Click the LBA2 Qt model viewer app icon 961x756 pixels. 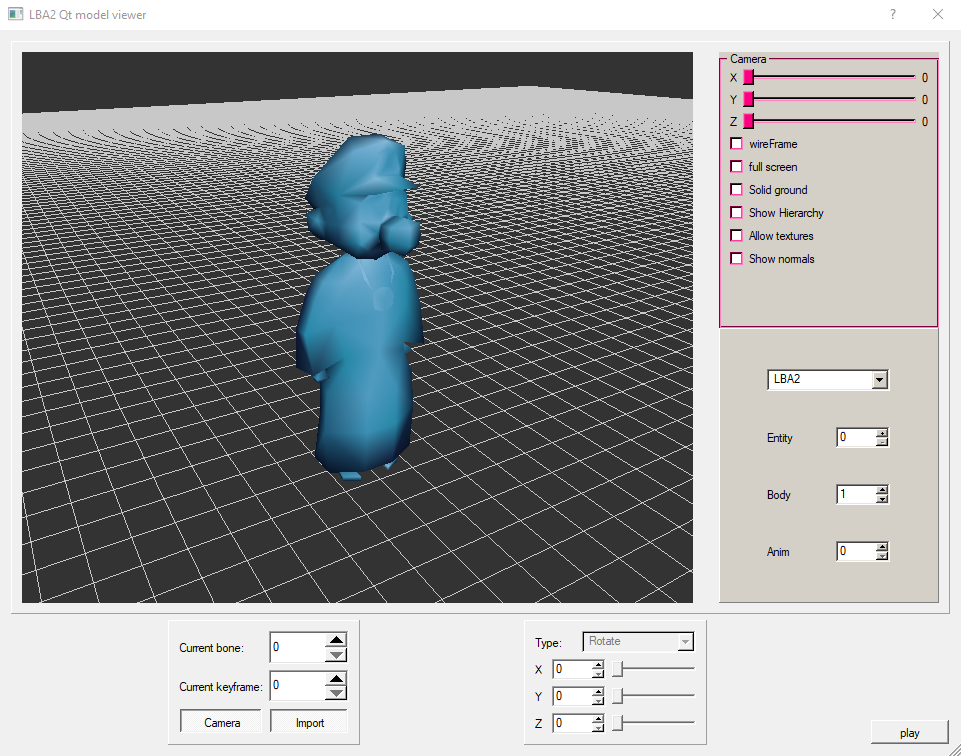click(15, 14)
